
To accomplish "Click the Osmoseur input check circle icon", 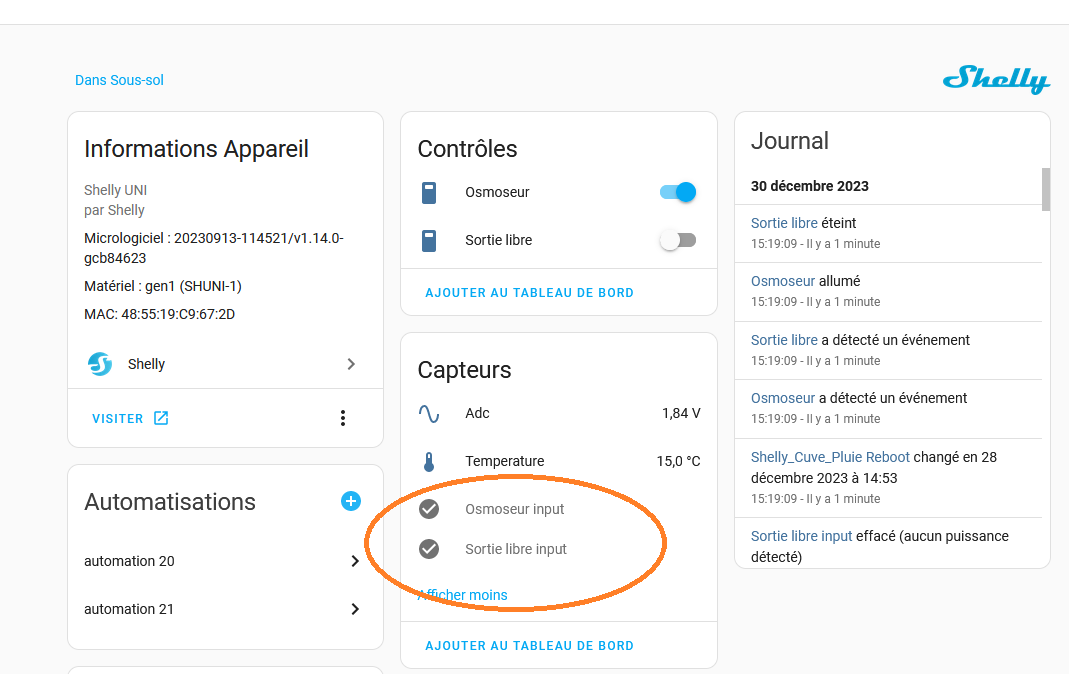I will [429, 509].
